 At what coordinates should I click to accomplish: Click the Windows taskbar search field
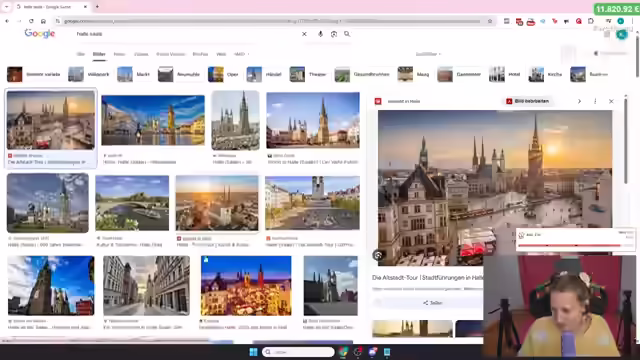298,352
